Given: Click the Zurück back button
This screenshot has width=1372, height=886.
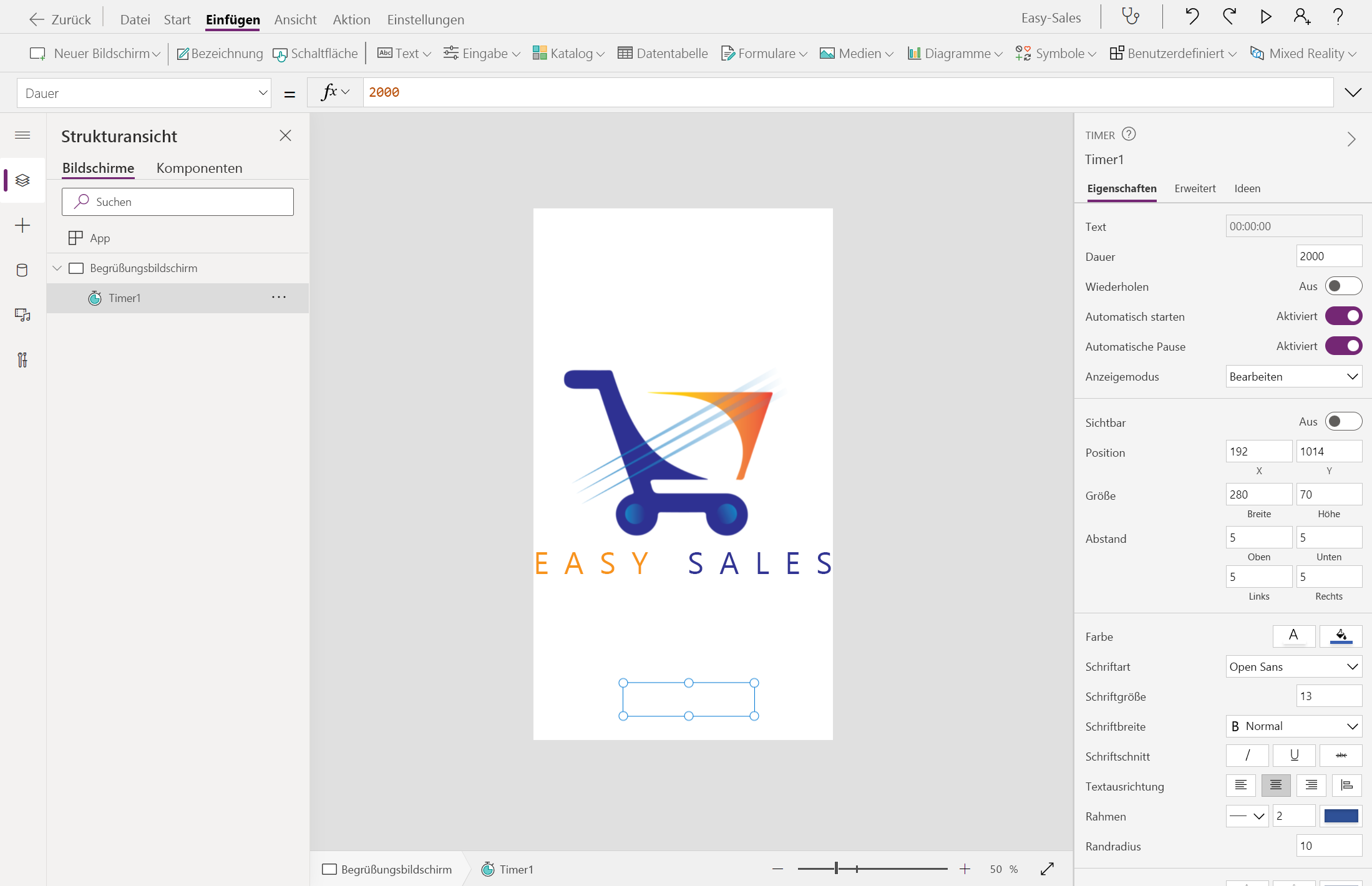Looking at the screenshot, I should click(x=61, y=19).
